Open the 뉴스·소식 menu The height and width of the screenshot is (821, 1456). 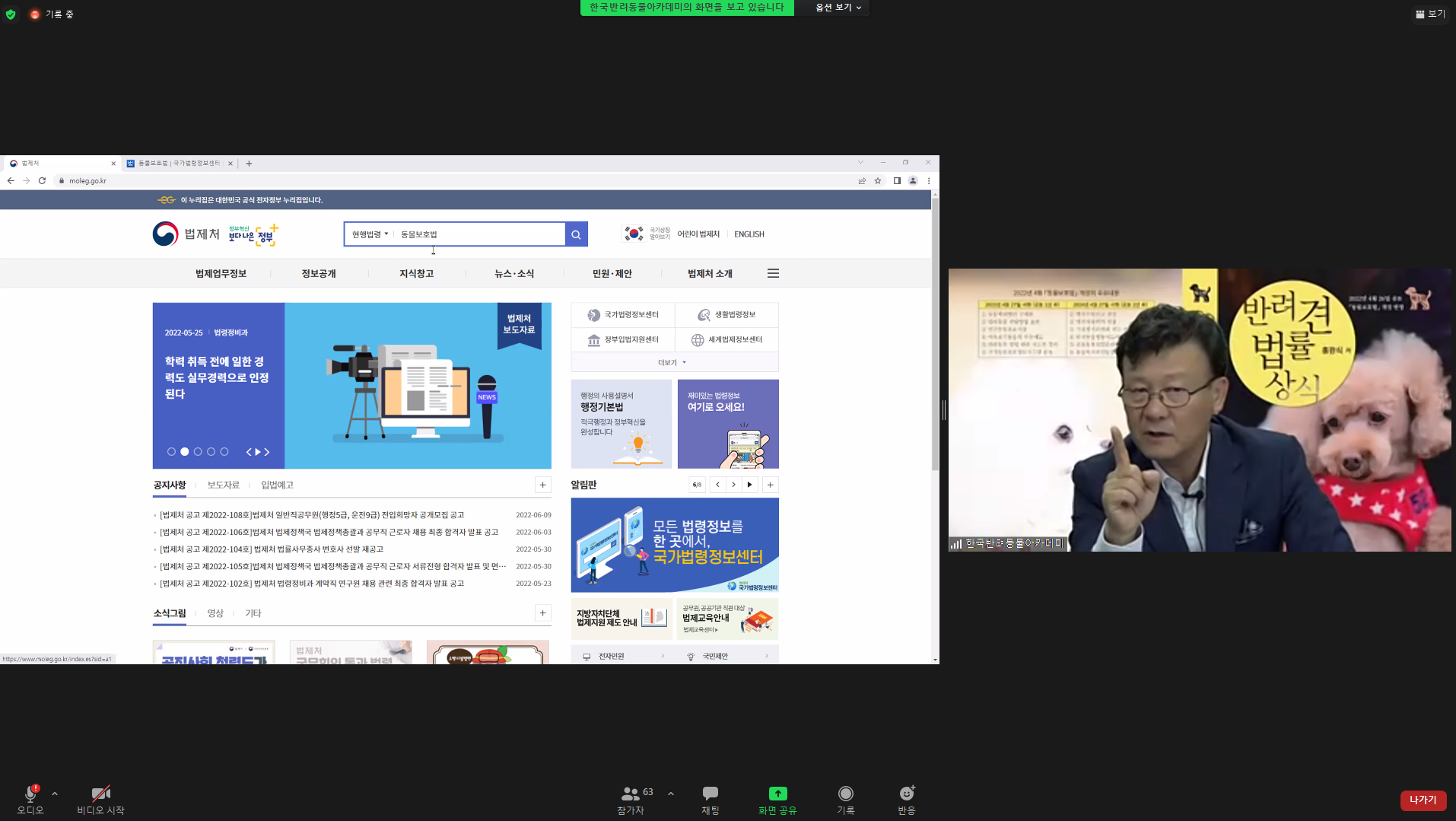point(514,274)
